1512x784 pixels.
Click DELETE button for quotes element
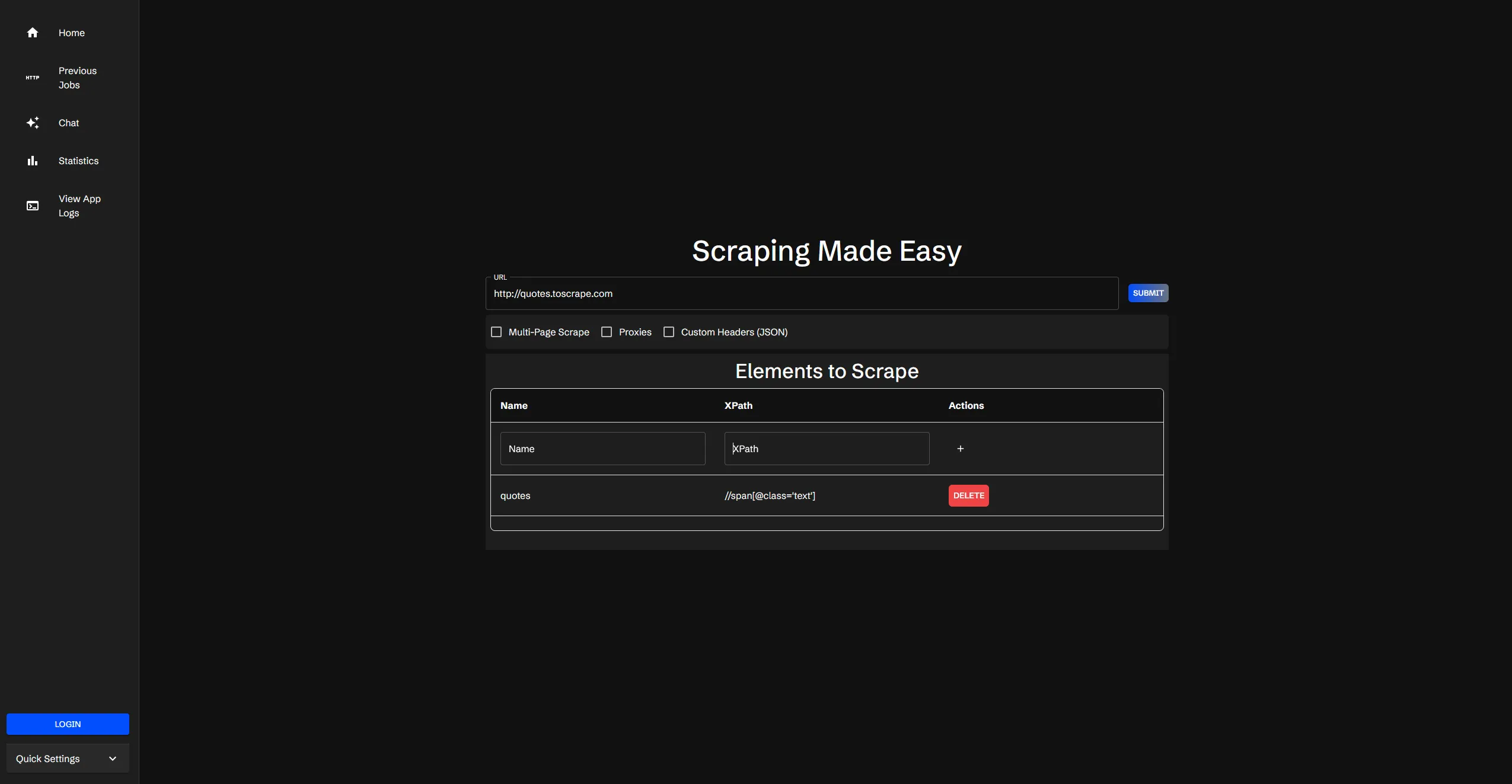(x=968, y=495)
